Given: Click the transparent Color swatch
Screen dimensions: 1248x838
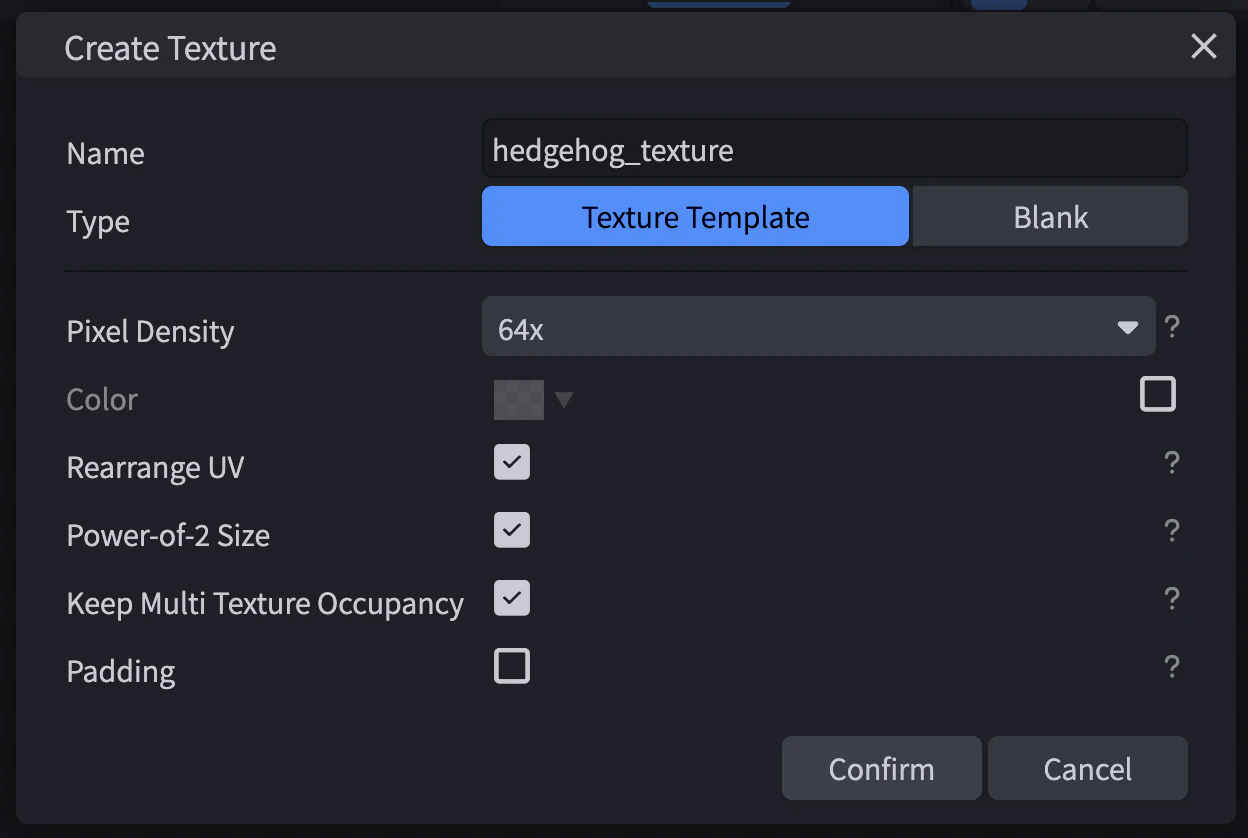Looking at the screenshot, I should [x=519, y=400].
